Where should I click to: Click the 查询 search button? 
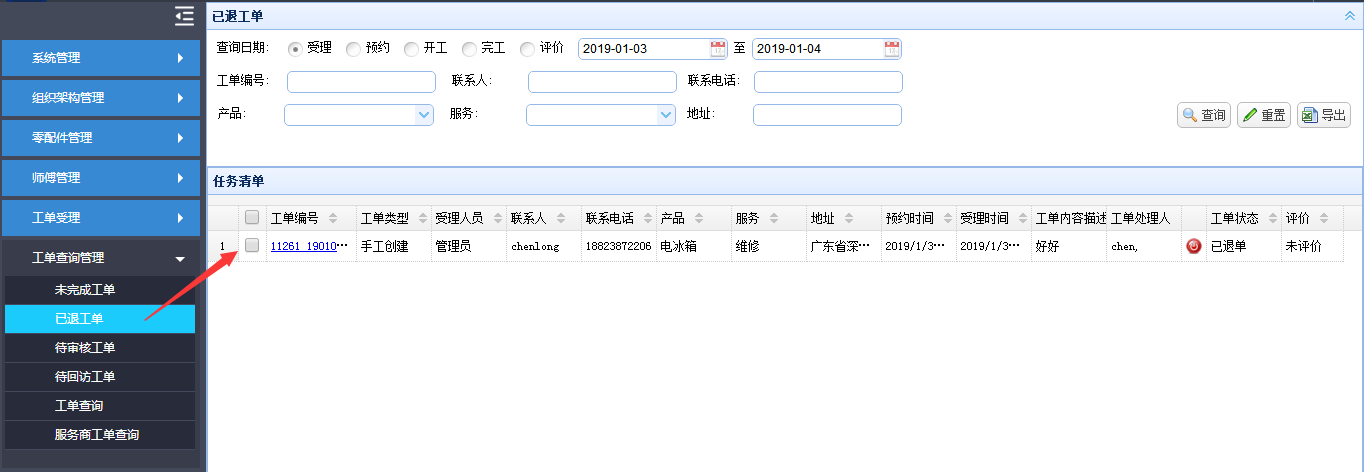point(1204,115)
